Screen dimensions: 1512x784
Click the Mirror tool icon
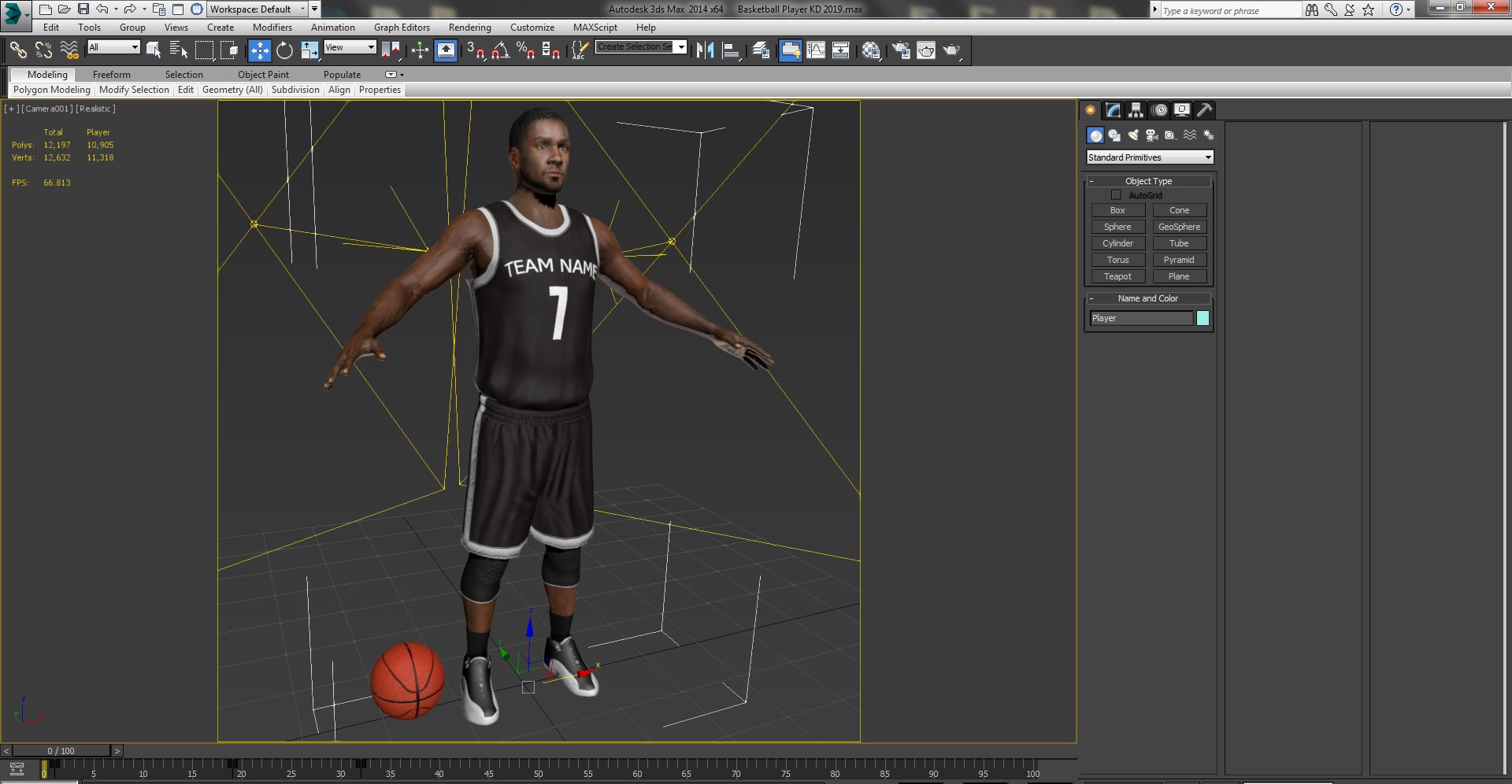point(706,50)
